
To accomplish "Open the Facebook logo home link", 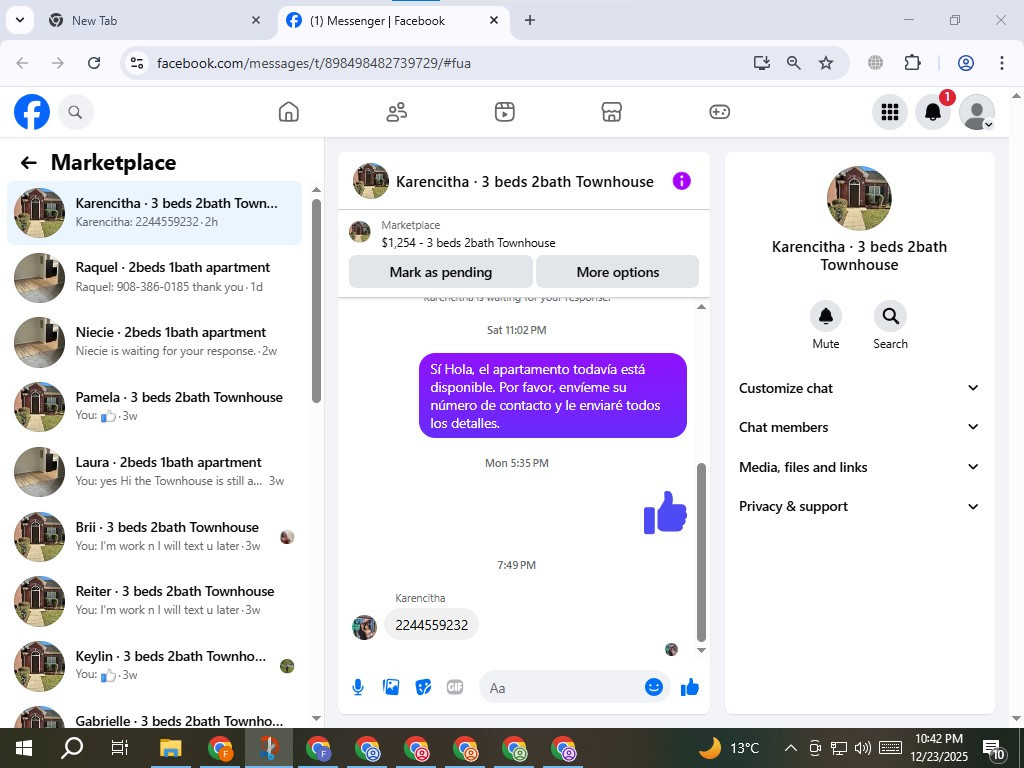I will (x=31, y=112).
